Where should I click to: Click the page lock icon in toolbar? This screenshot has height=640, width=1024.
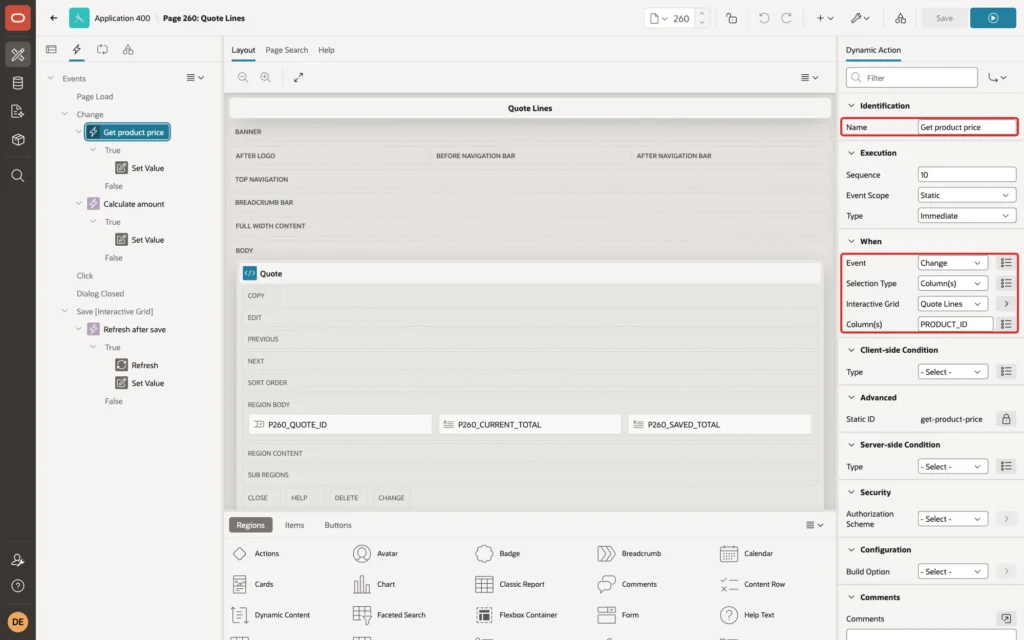coord(731,18)
